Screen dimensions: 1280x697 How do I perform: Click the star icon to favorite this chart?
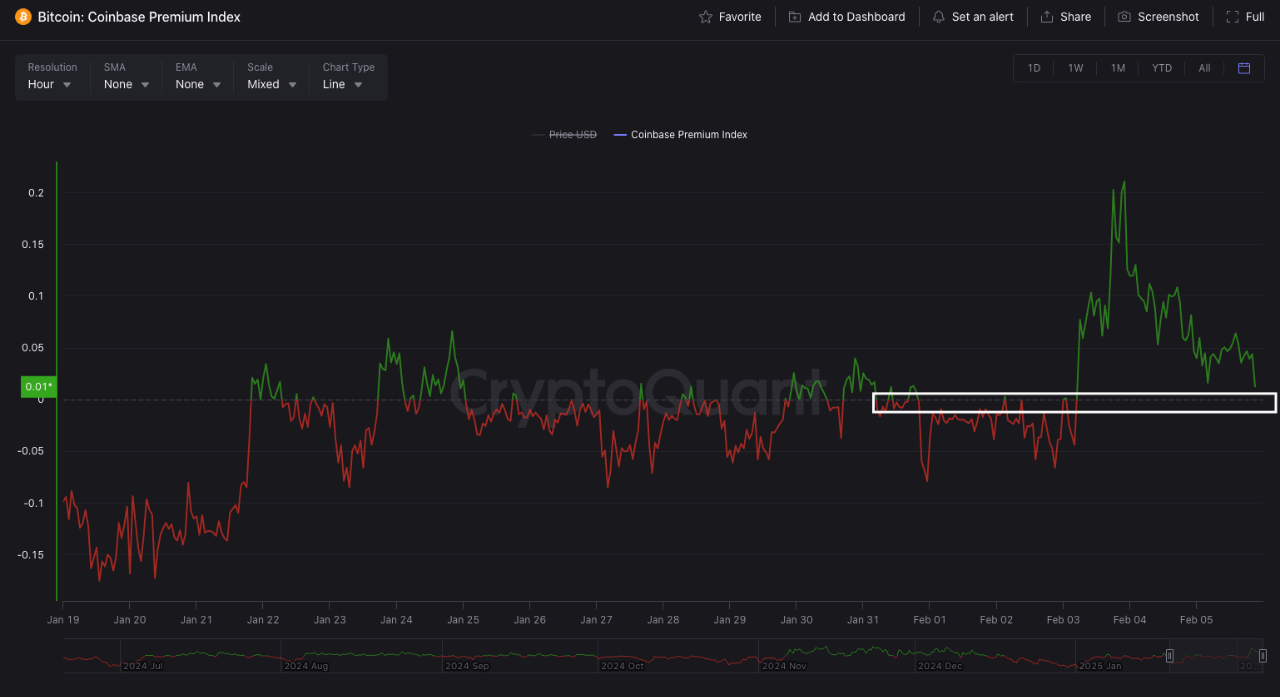(x=705, y=16)
